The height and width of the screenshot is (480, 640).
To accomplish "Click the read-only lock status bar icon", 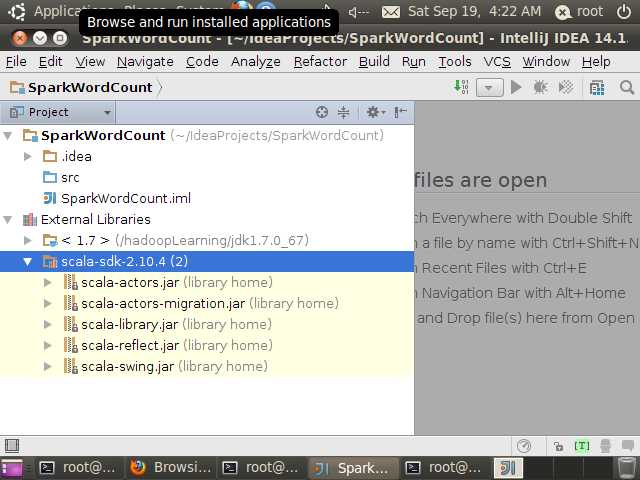I will point(558,446).
